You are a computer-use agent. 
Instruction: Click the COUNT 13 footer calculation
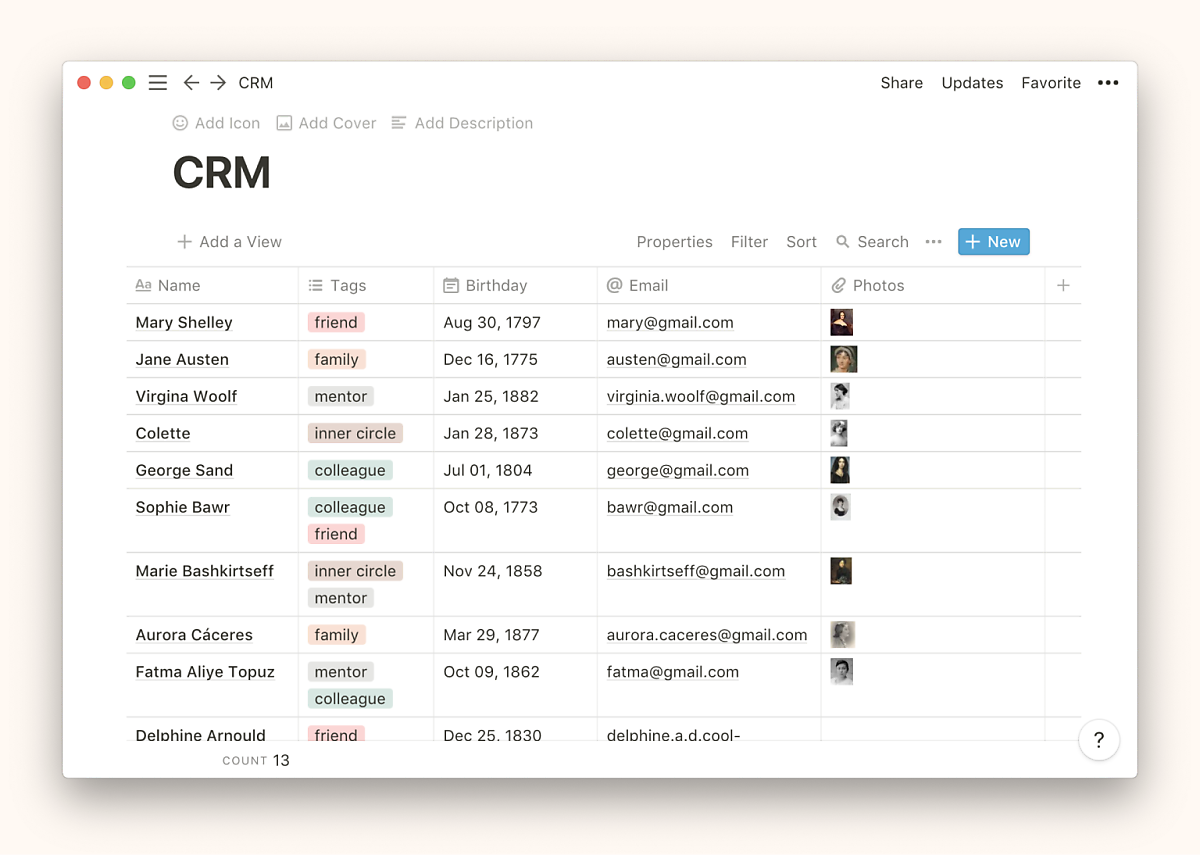(x=256, y=760)
